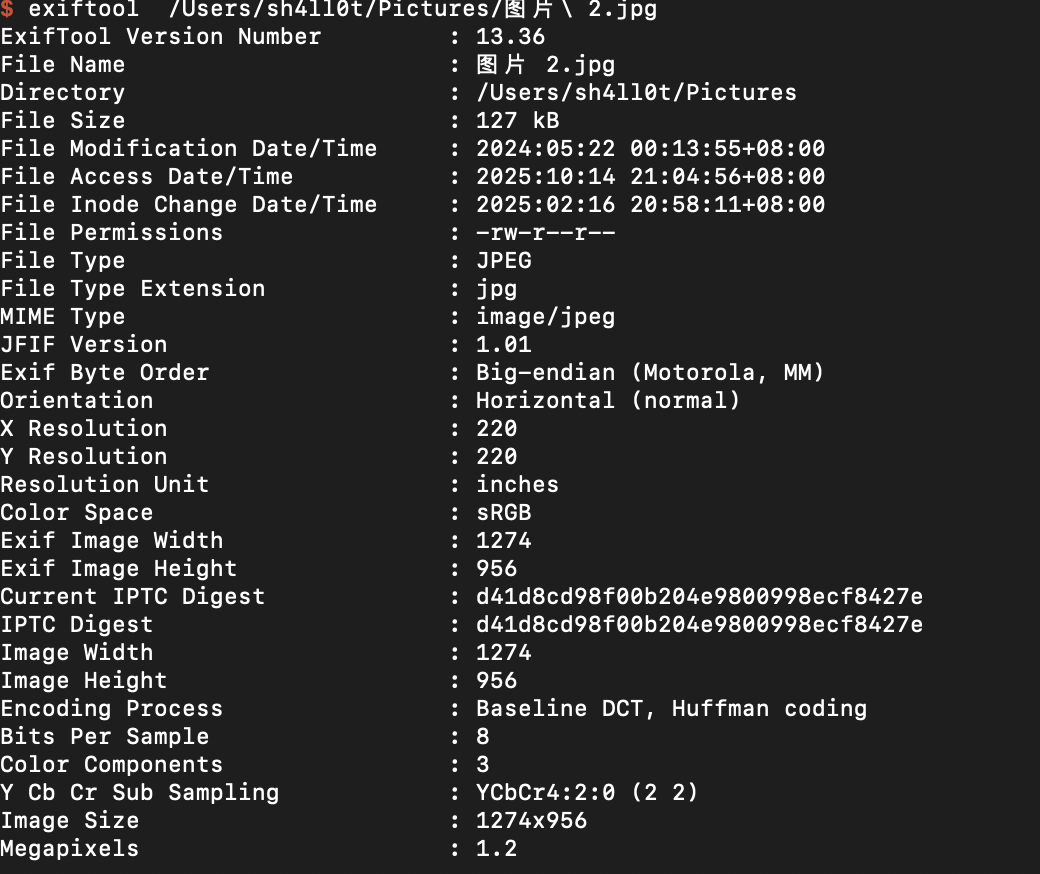Click the ExifTool version number 13.36
Screen dimensions: 1040x874
click(510, 37)
